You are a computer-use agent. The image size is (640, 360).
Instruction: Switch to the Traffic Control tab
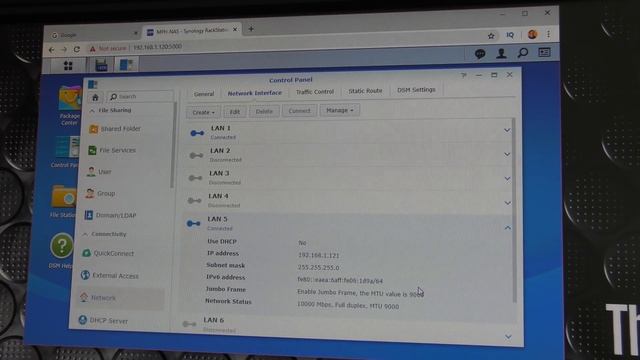(315, 92)
